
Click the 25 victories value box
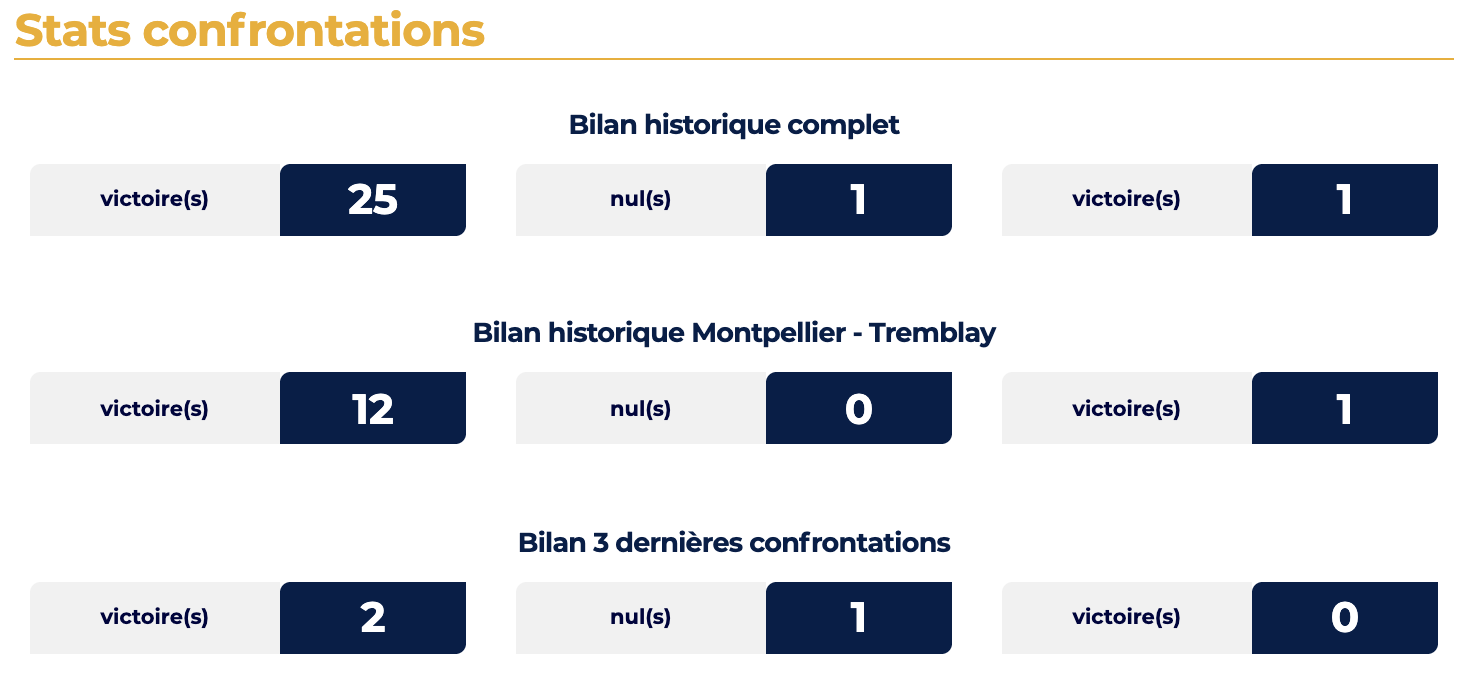[x=373, y=200]
